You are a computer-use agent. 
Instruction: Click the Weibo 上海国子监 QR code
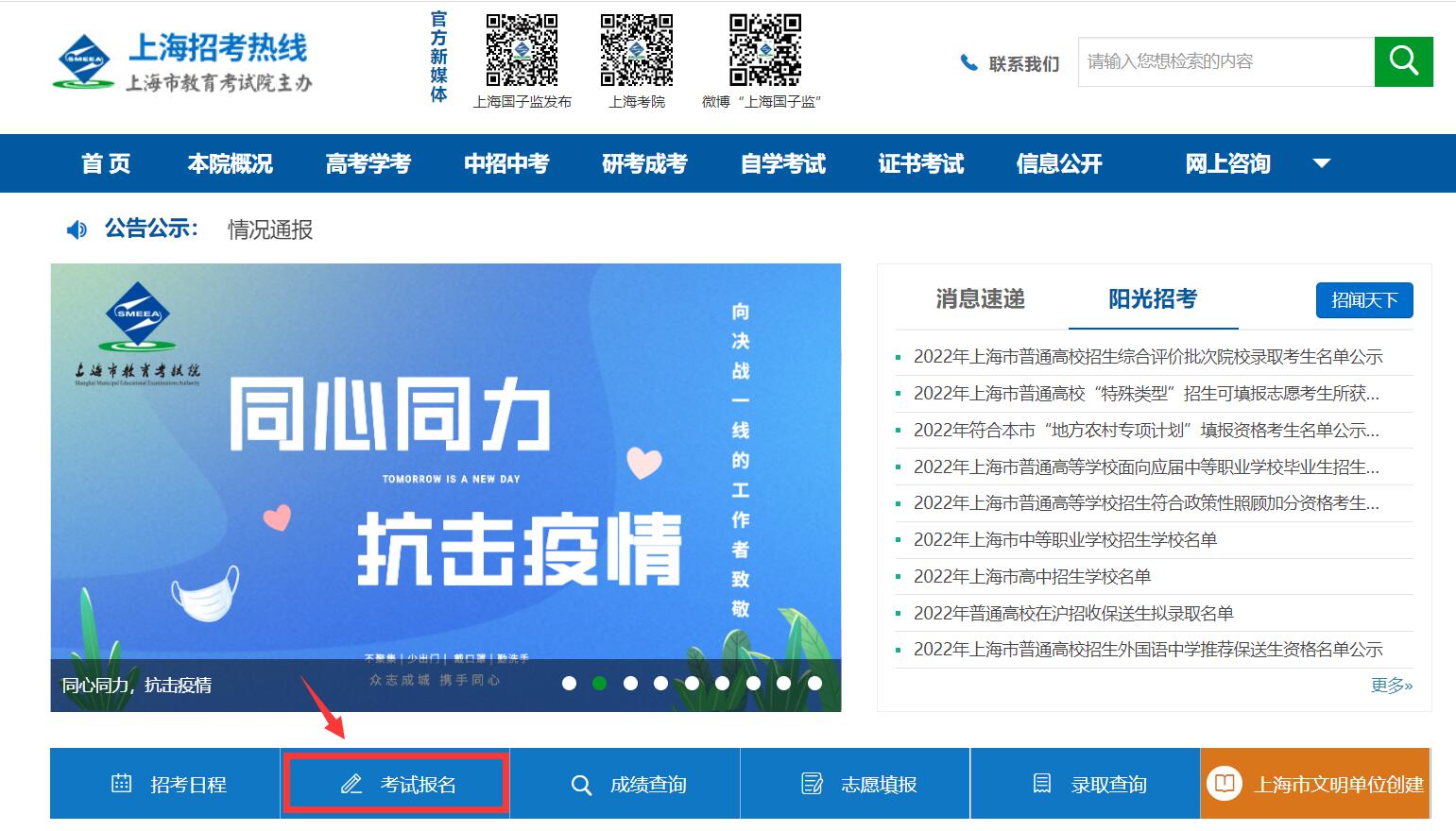tap(764, 50)
